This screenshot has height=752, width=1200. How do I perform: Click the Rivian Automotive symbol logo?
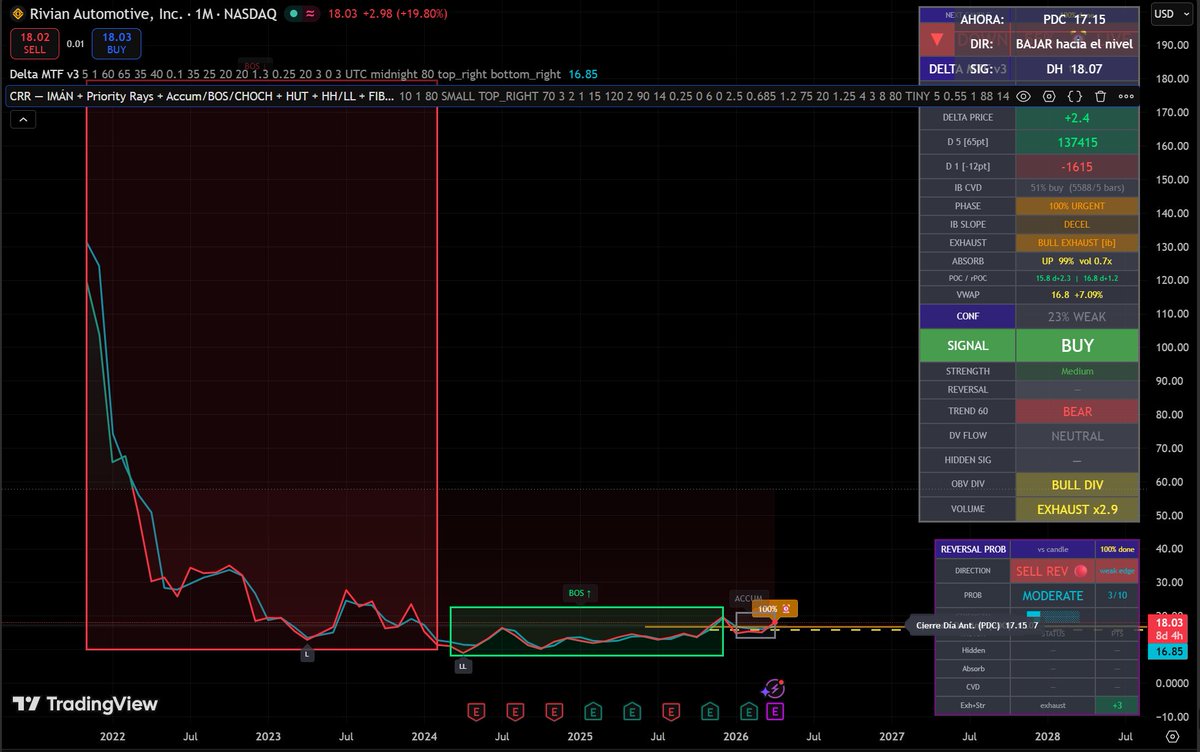[x=16, y=14]
